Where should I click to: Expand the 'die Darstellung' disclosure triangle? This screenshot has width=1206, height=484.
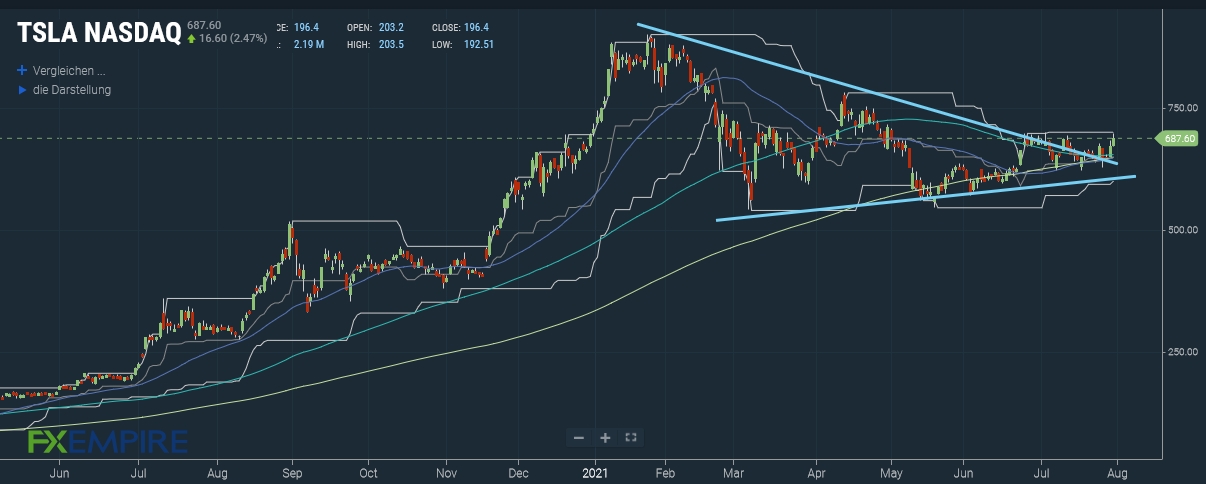(x=22, y=90)
